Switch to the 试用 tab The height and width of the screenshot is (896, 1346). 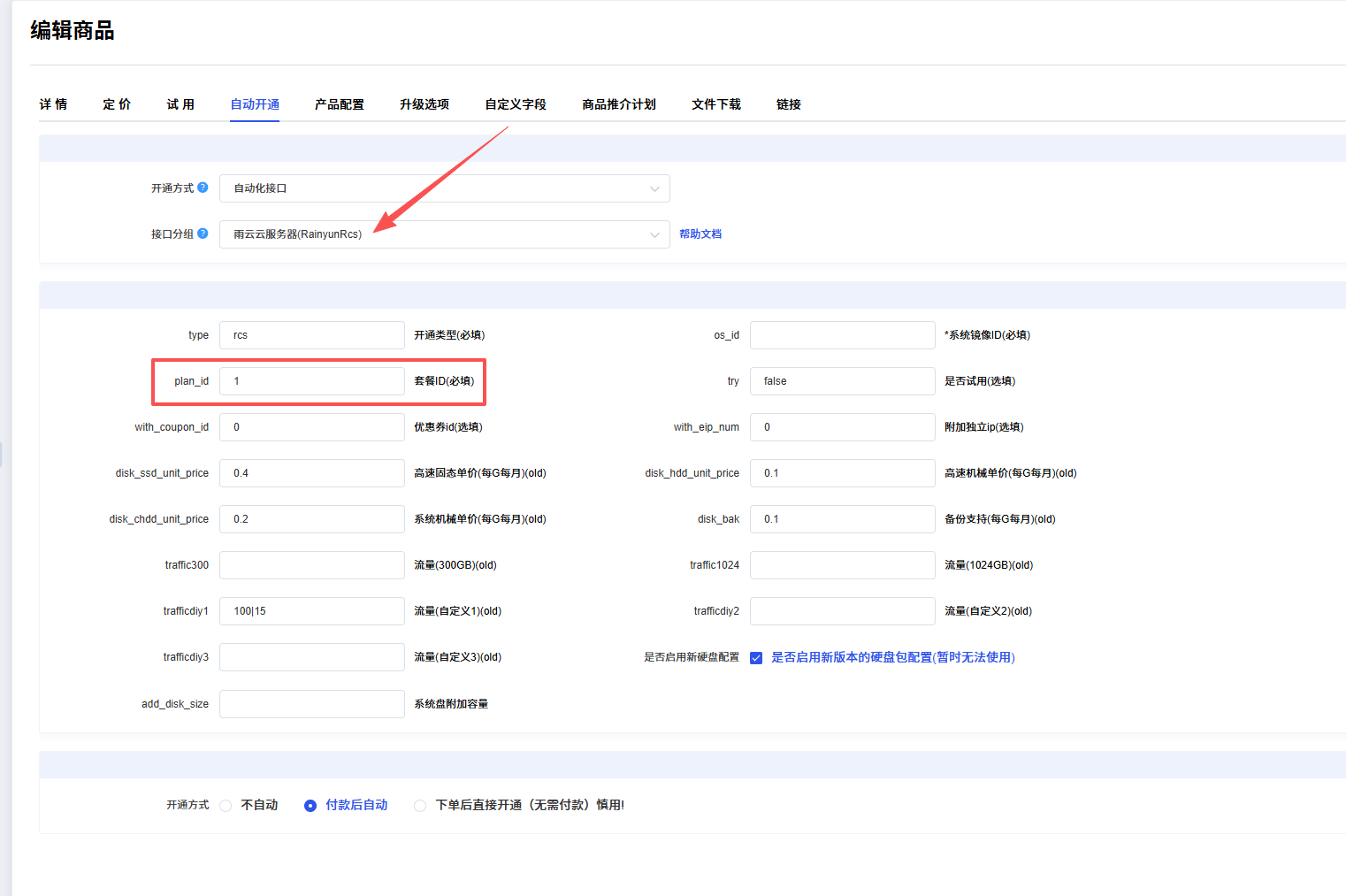tap(180, 104)
